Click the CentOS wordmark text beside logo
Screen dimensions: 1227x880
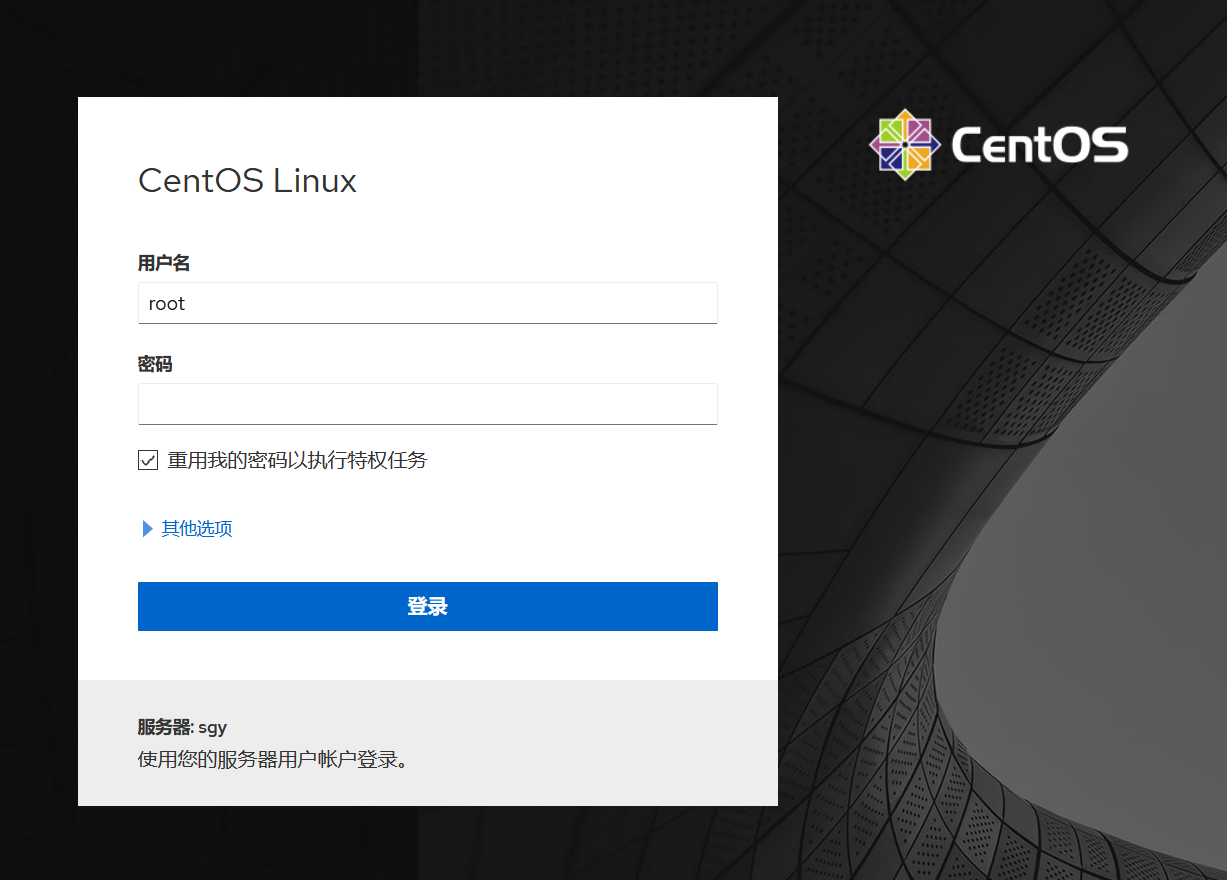pyautogui.click(x=1040, y=145)
